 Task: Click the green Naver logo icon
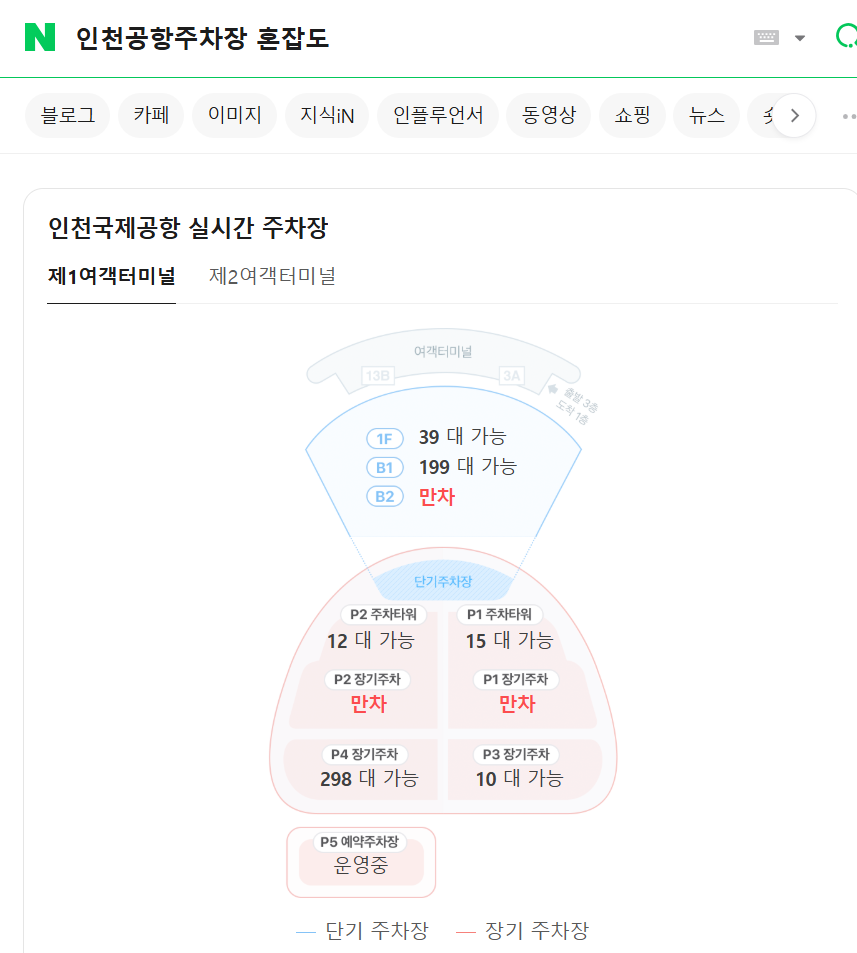(x=40, y=37)
